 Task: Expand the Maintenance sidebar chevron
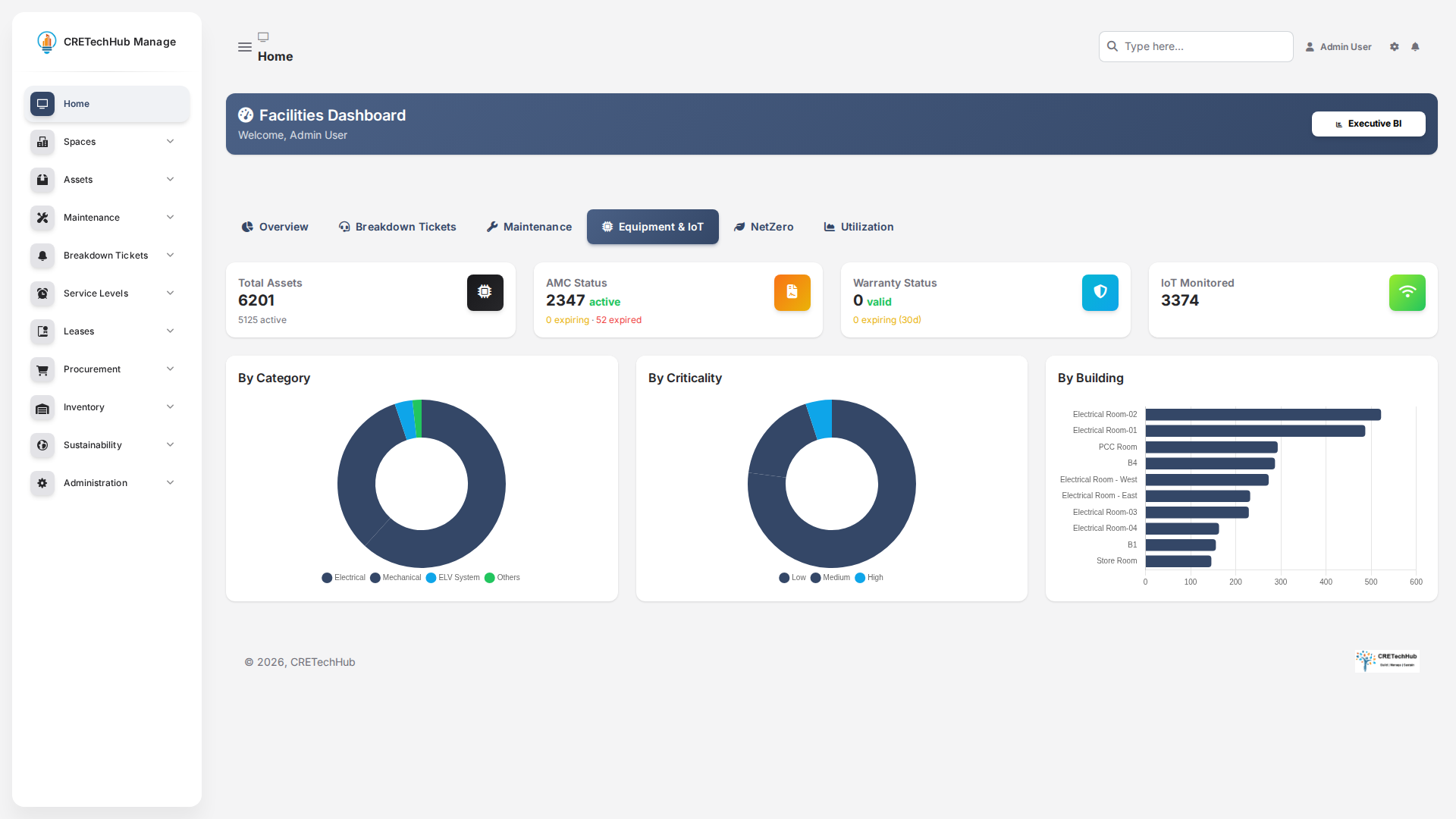tap(171, 218)
